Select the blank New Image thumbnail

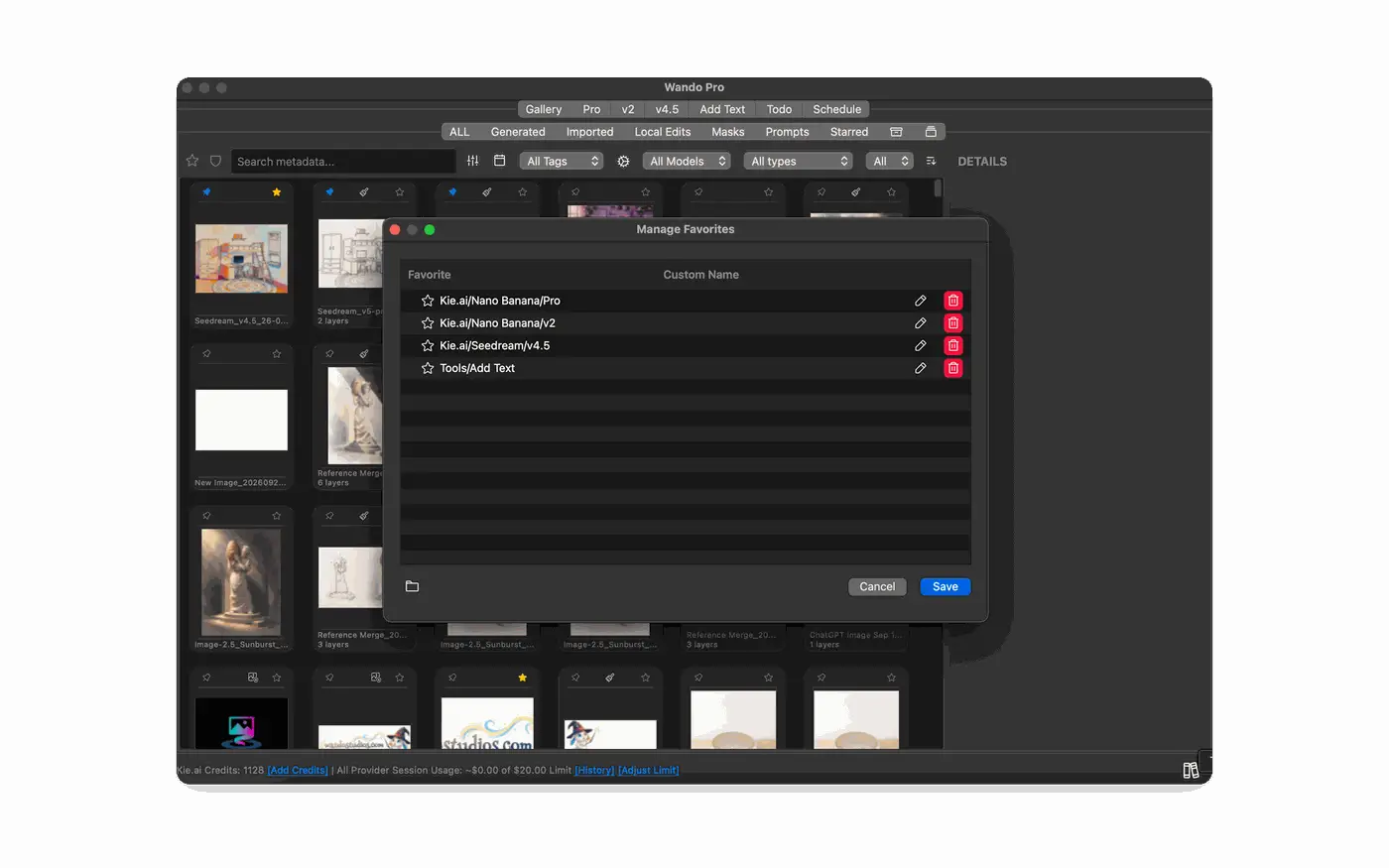tap(241, 420)
